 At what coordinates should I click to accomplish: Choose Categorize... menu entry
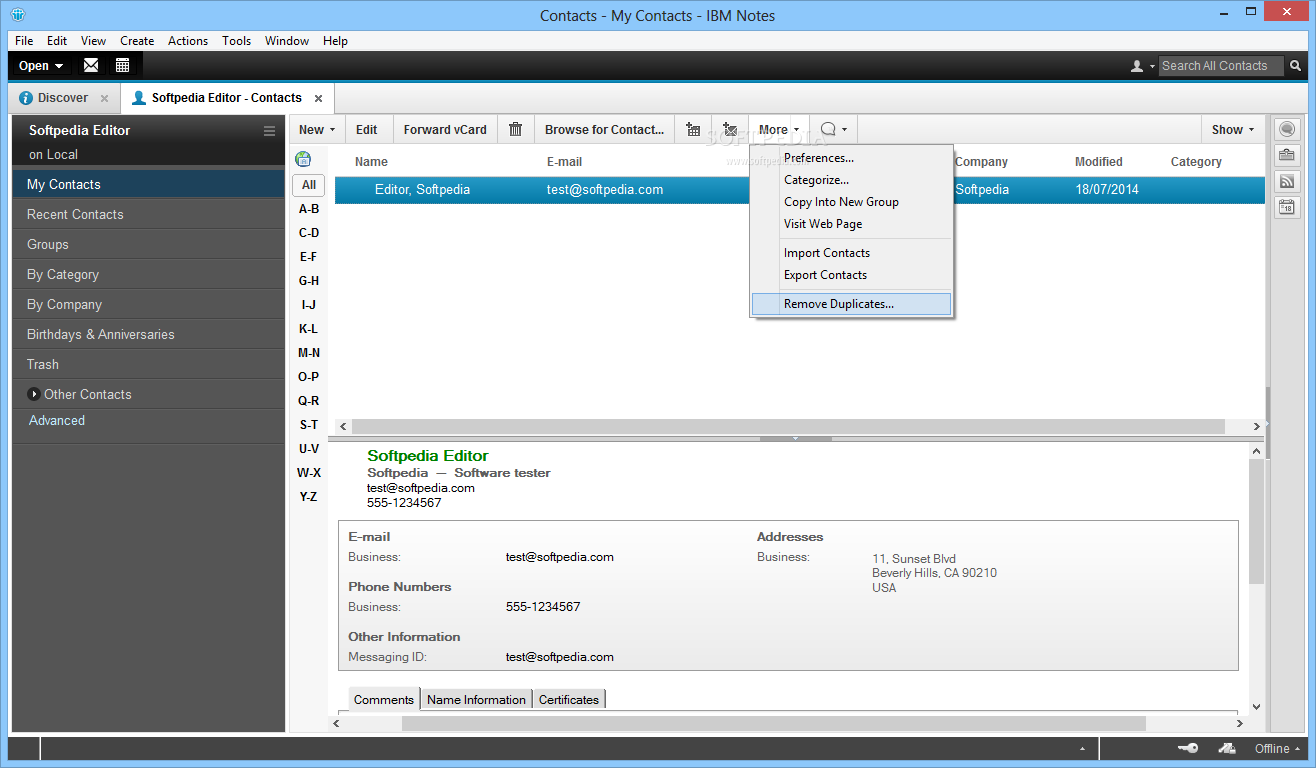tap(851, 180)
